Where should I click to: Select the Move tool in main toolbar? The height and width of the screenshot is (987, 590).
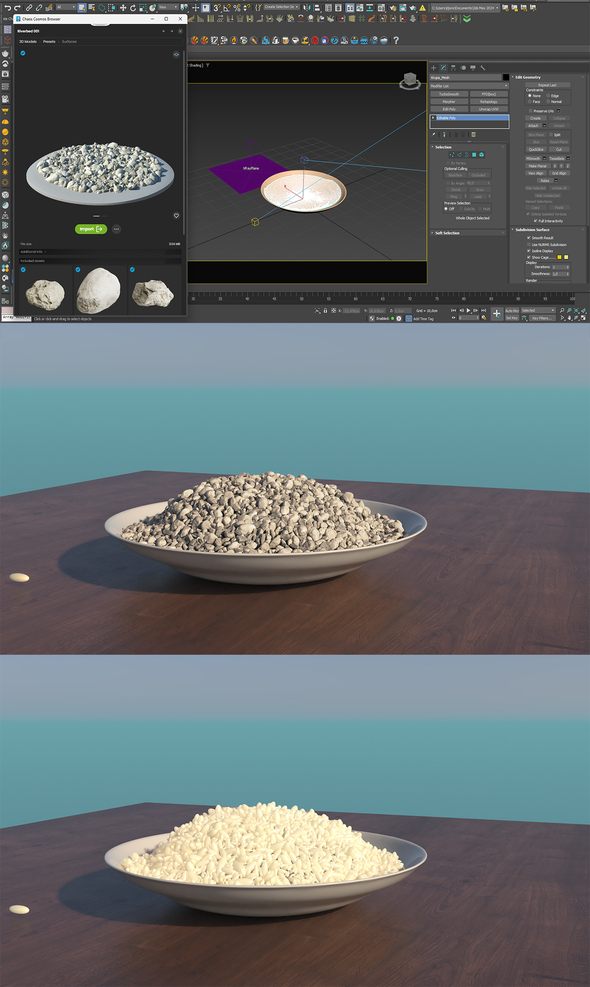[x=123, y=8]
